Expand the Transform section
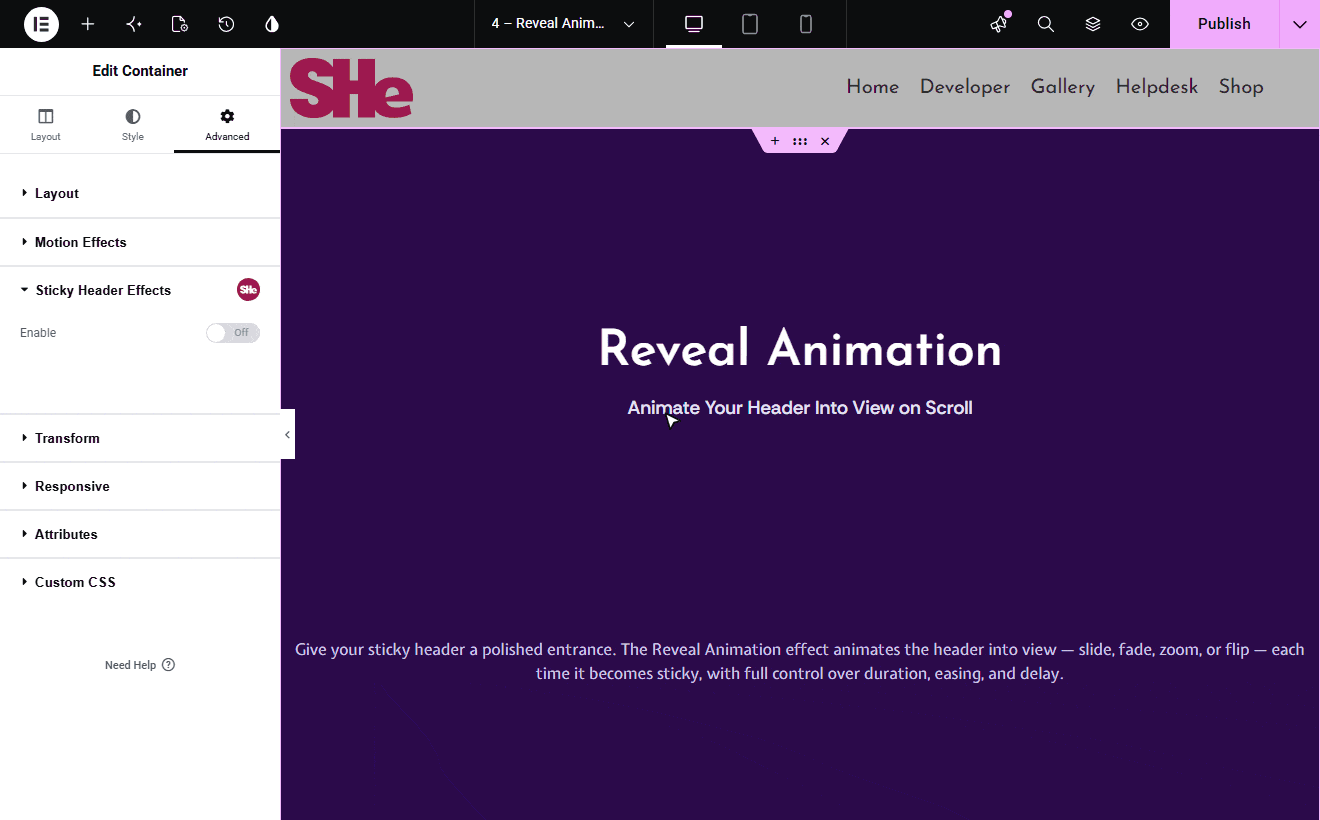The width and height of the screenshot is (1320, 820). [140, 438]
